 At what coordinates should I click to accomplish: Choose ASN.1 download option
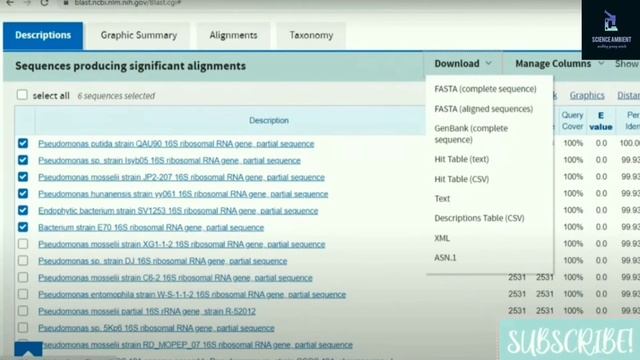point(445,258)
